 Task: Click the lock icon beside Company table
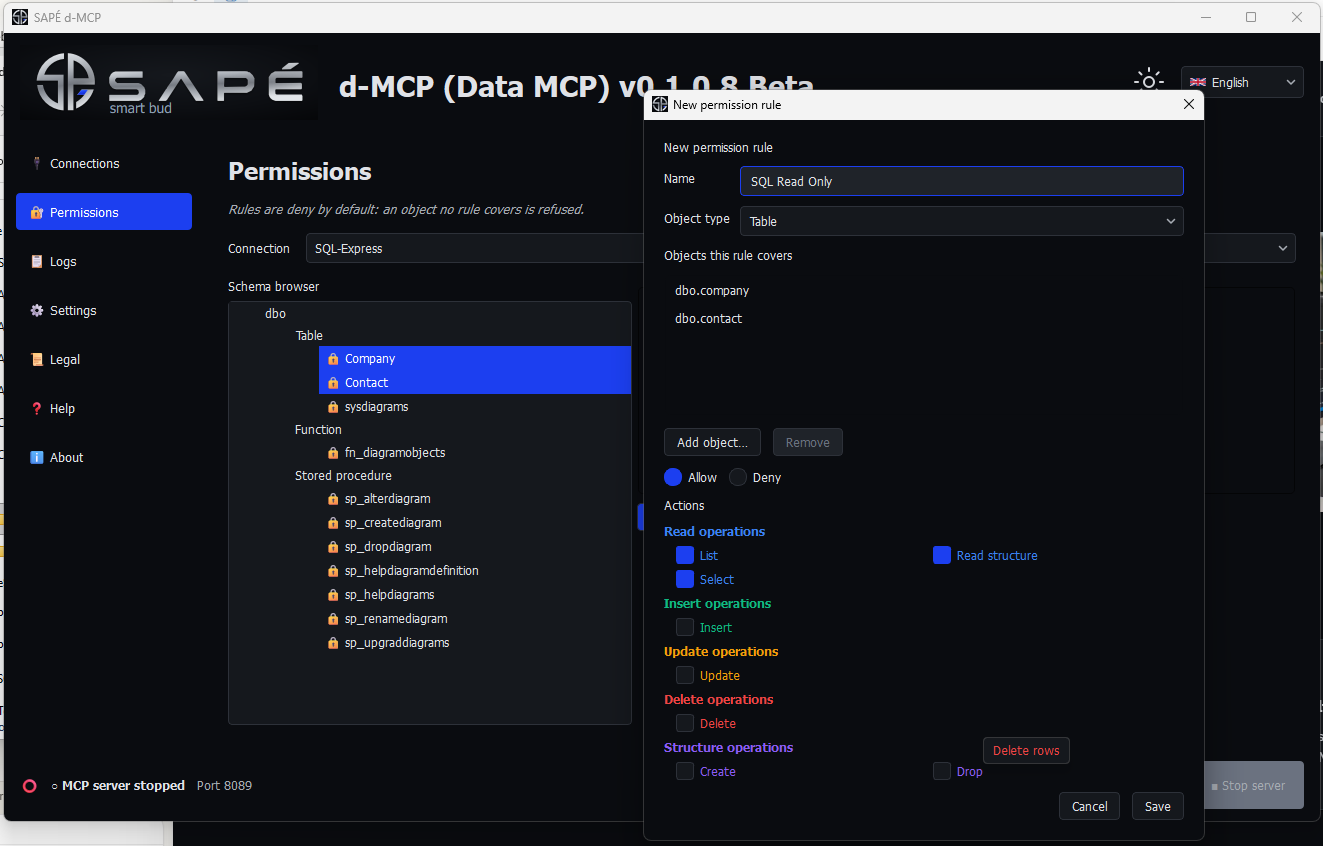333,359
